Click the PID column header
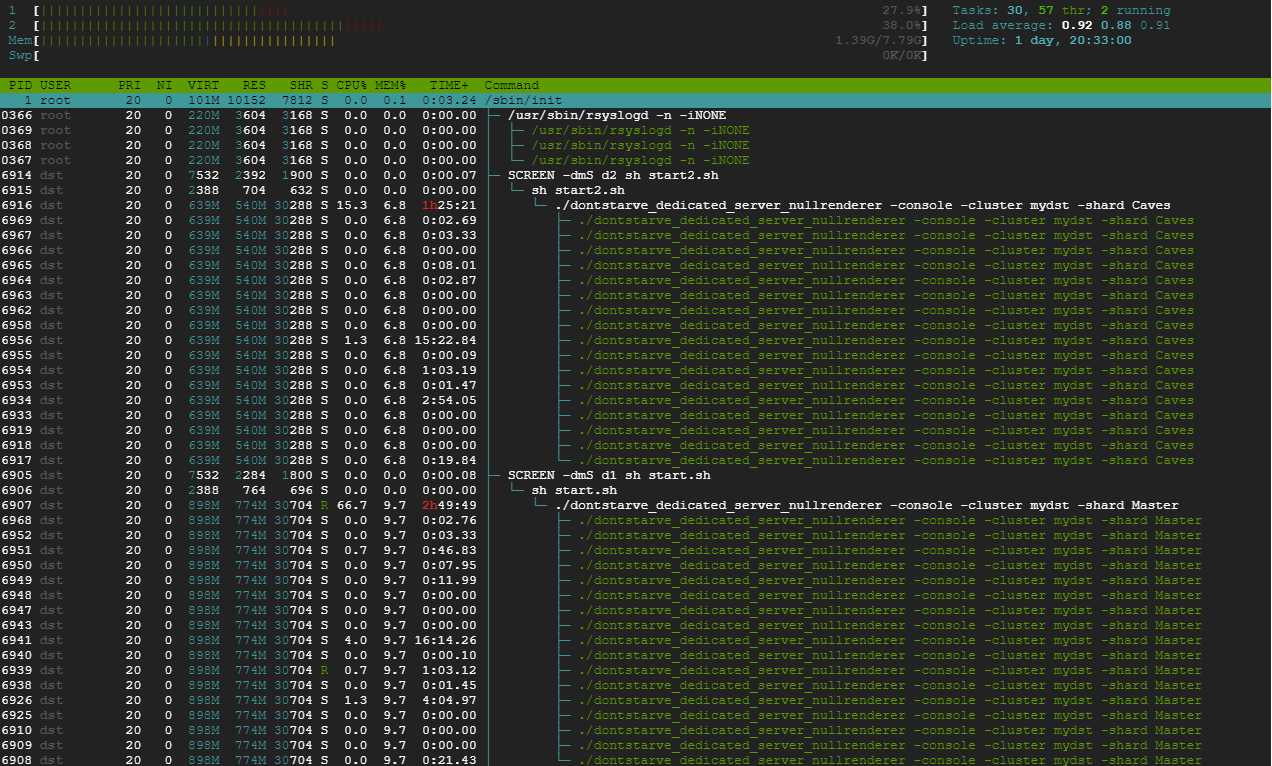The height and width of the screenshot is (766, 1272). pyautogui.click(x=20, y=86)
